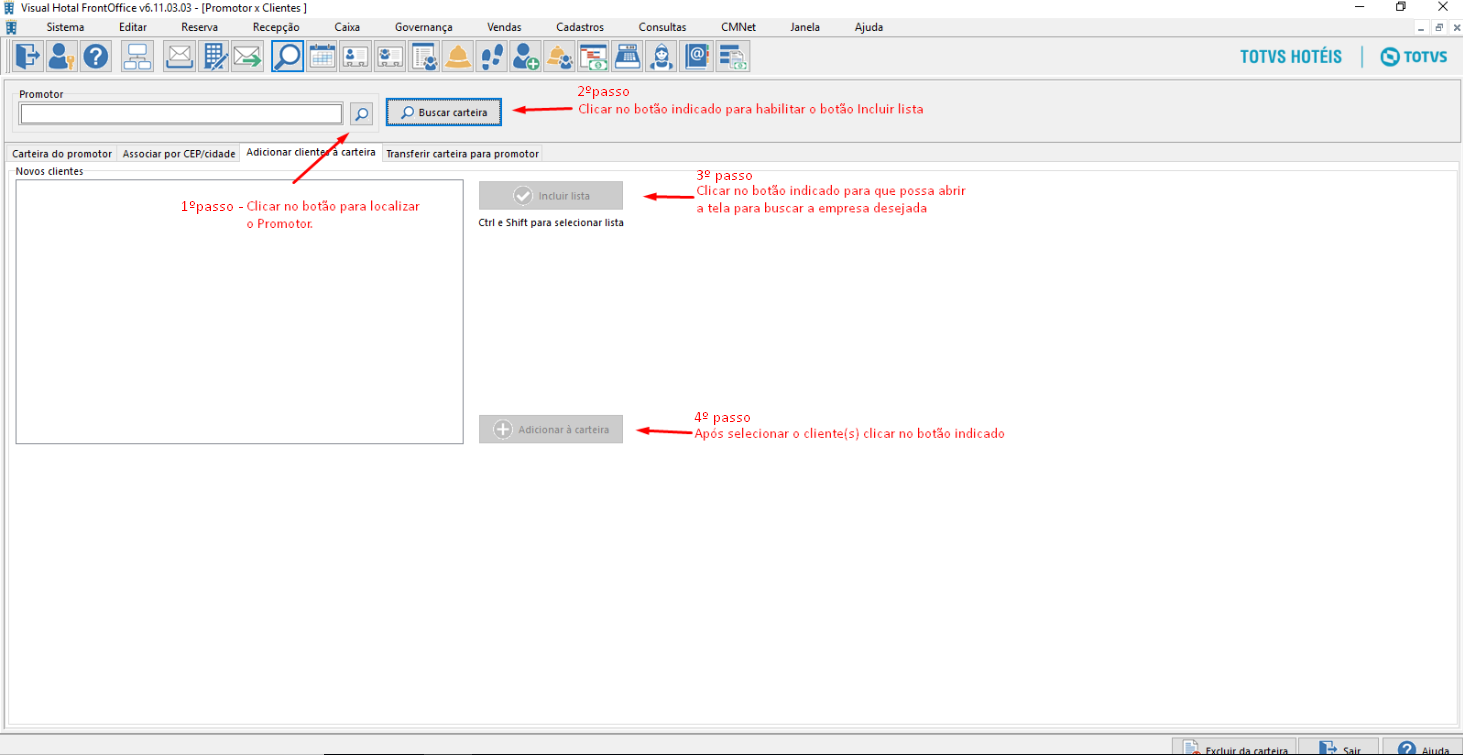
Task: Switch to Carteira do promotor tab
Action: [62, 154]
